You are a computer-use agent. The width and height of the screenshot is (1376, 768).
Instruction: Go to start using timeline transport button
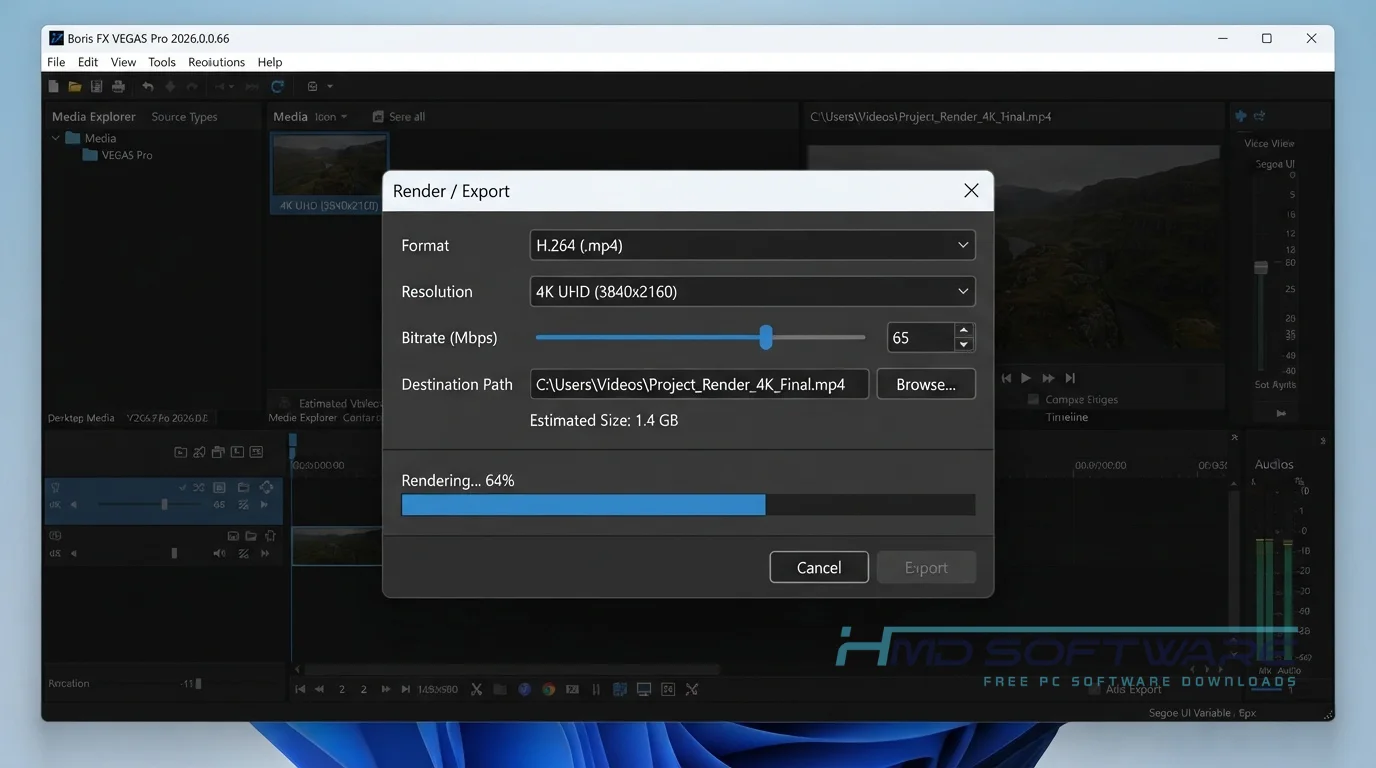point(300,689)
